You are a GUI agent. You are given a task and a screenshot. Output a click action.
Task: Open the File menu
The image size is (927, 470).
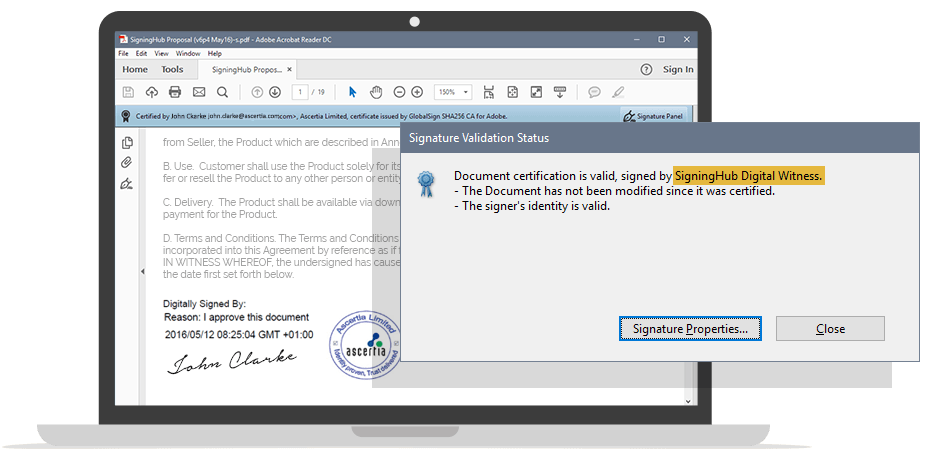coord(124,53)
